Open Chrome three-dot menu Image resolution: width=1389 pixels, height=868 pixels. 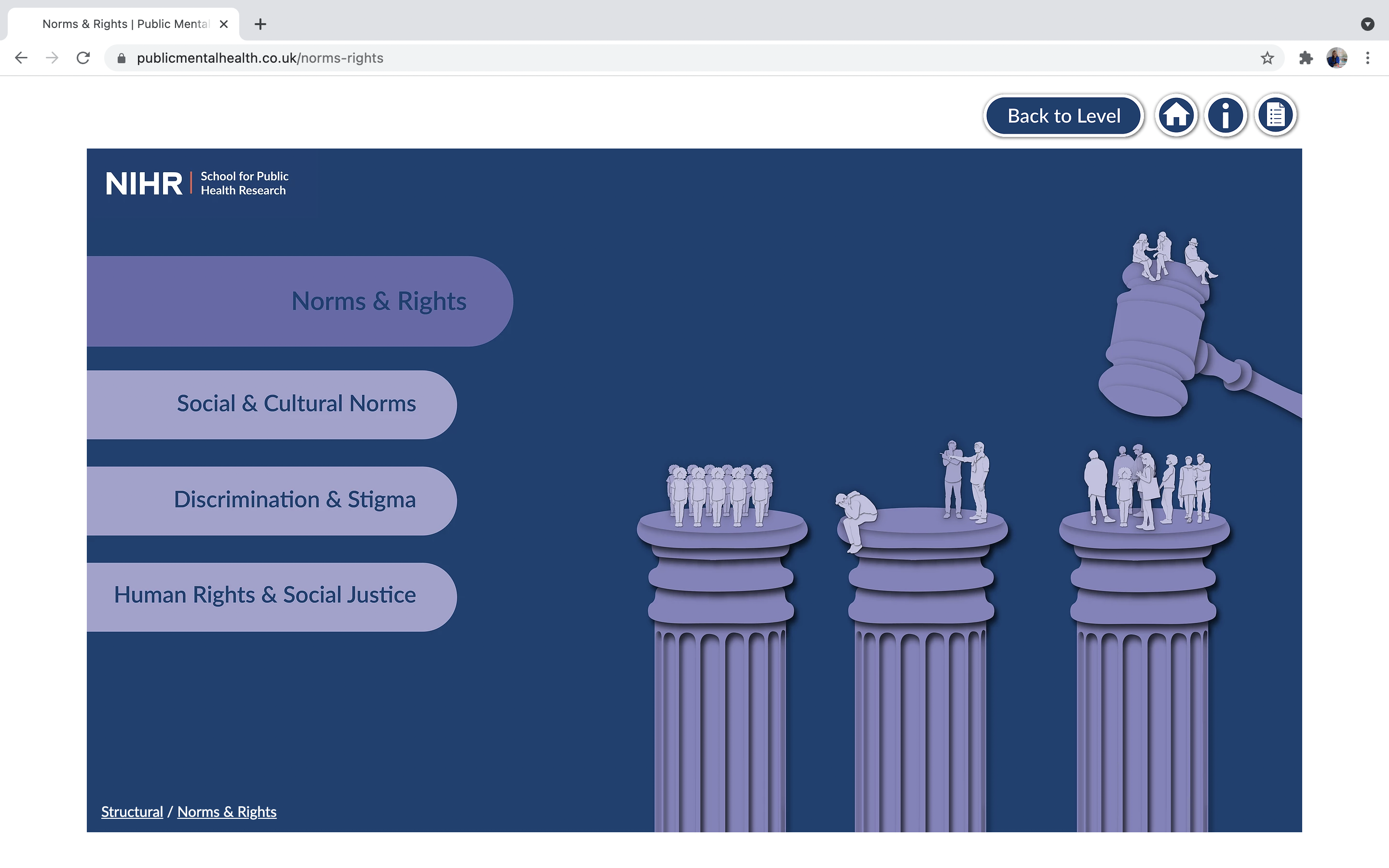(x=1368, y=58)
